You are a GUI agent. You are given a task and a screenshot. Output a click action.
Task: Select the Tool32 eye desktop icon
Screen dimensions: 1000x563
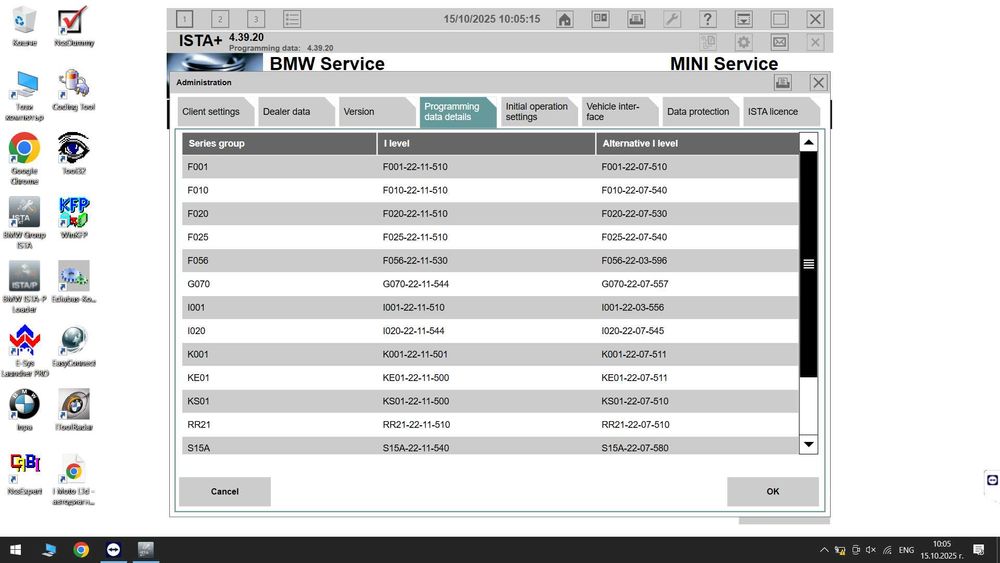tap(74, 154)
